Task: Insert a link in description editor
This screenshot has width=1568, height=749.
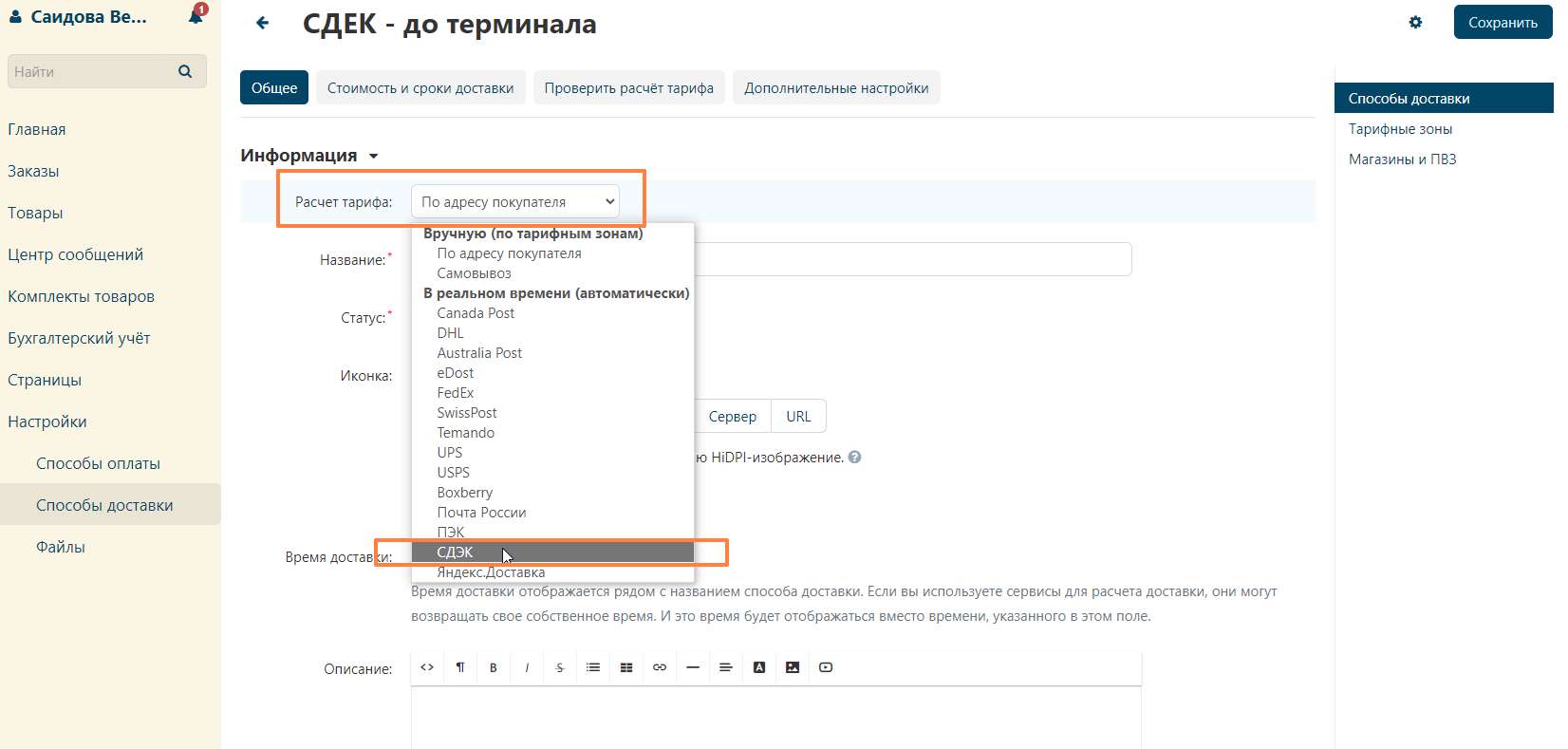Action: 660,667
